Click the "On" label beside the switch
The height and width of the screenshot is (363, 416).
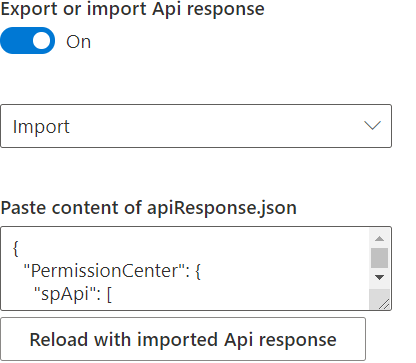point(78,42)
